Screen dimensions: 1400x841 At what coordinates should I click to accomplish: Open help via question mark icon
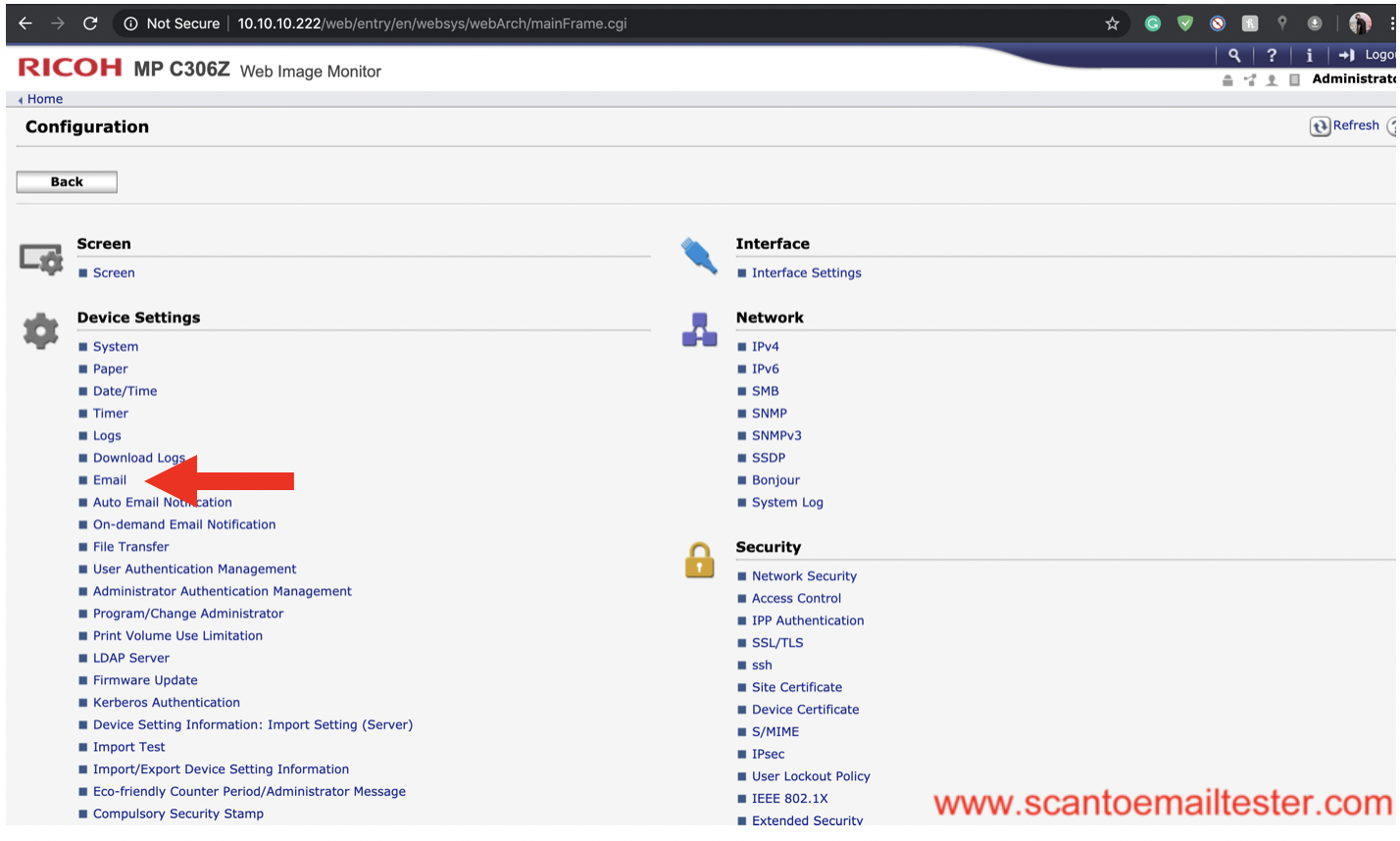tap(1272, 56)
